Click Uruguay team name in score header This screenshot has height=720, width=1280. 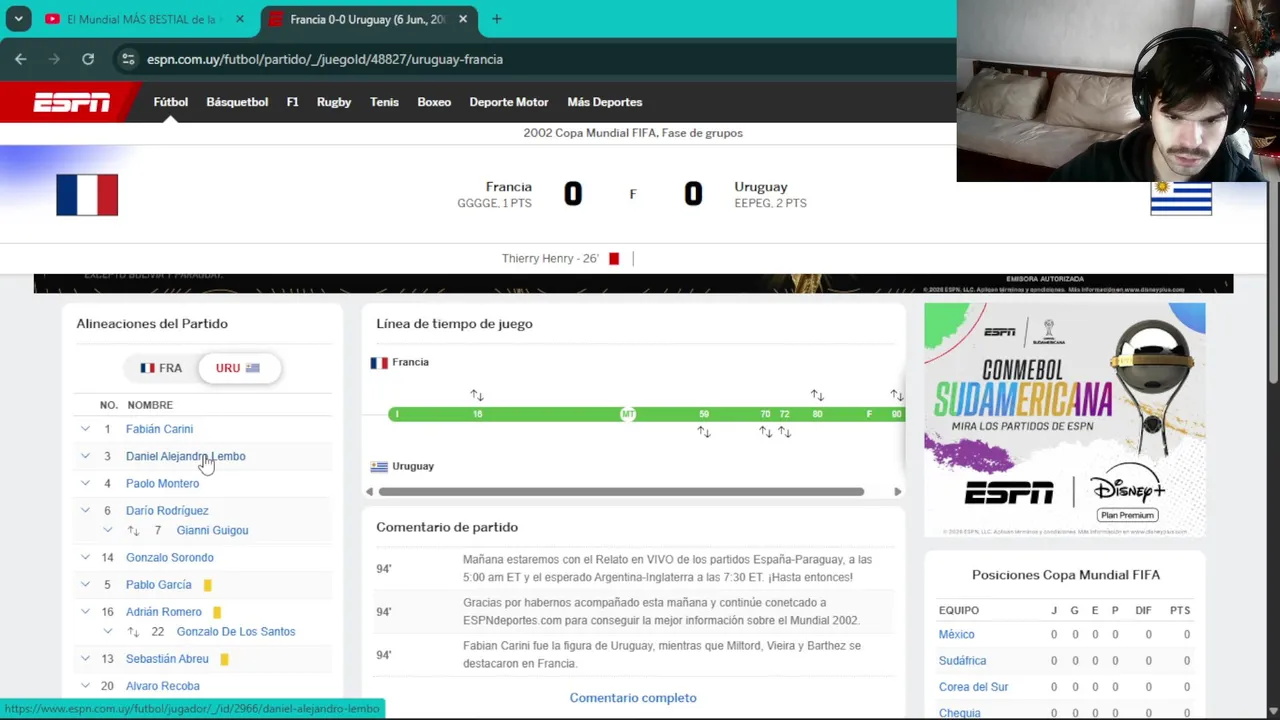click(761, 187)
